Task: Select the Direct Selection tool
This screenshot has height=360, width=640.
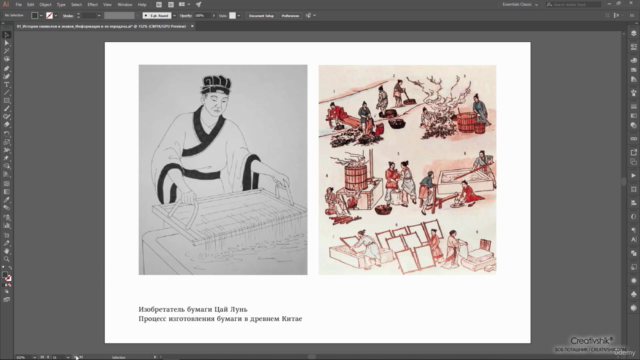Action: [7, 43]
